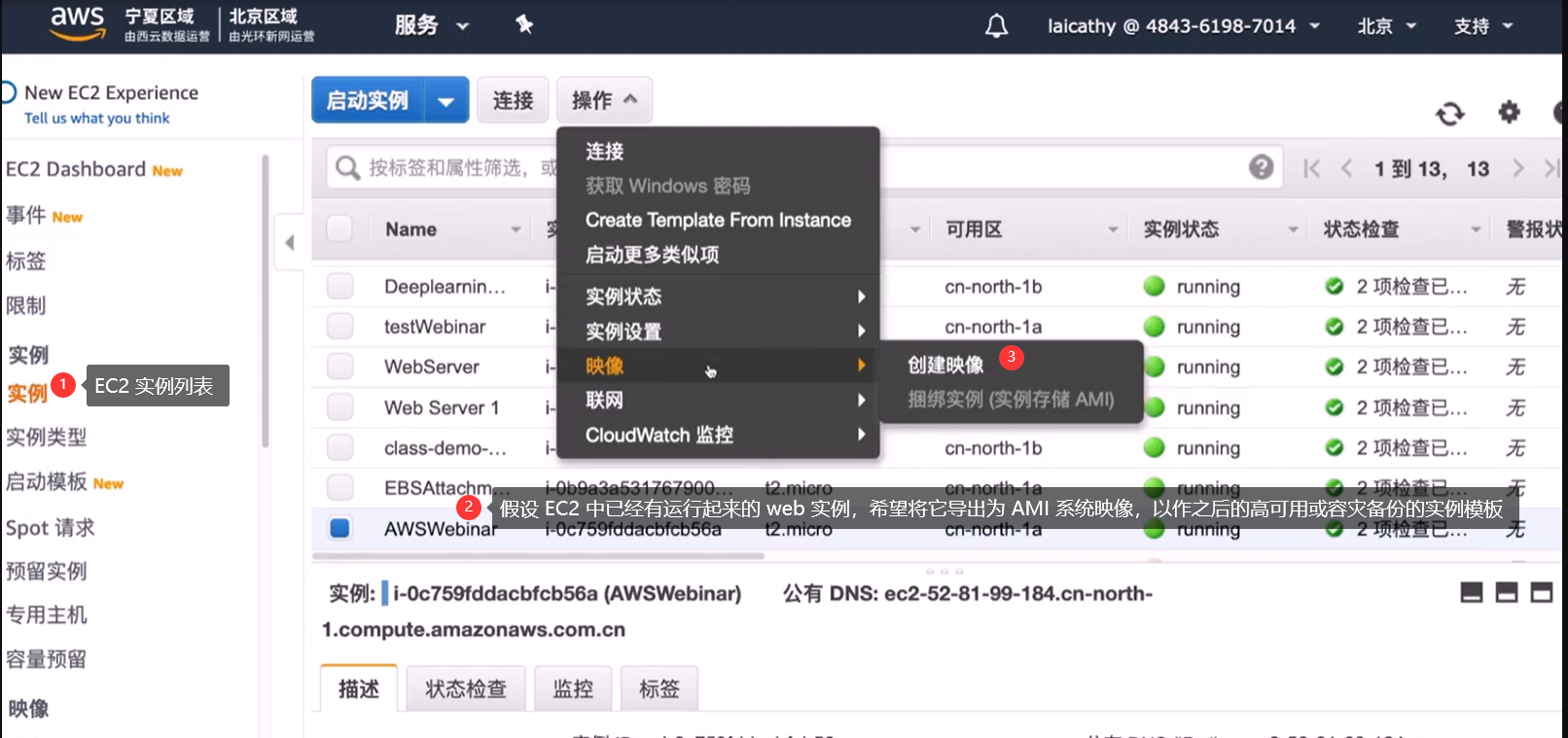
Task: Select checkbox for testWebinar instance
Action: (339, 326)
